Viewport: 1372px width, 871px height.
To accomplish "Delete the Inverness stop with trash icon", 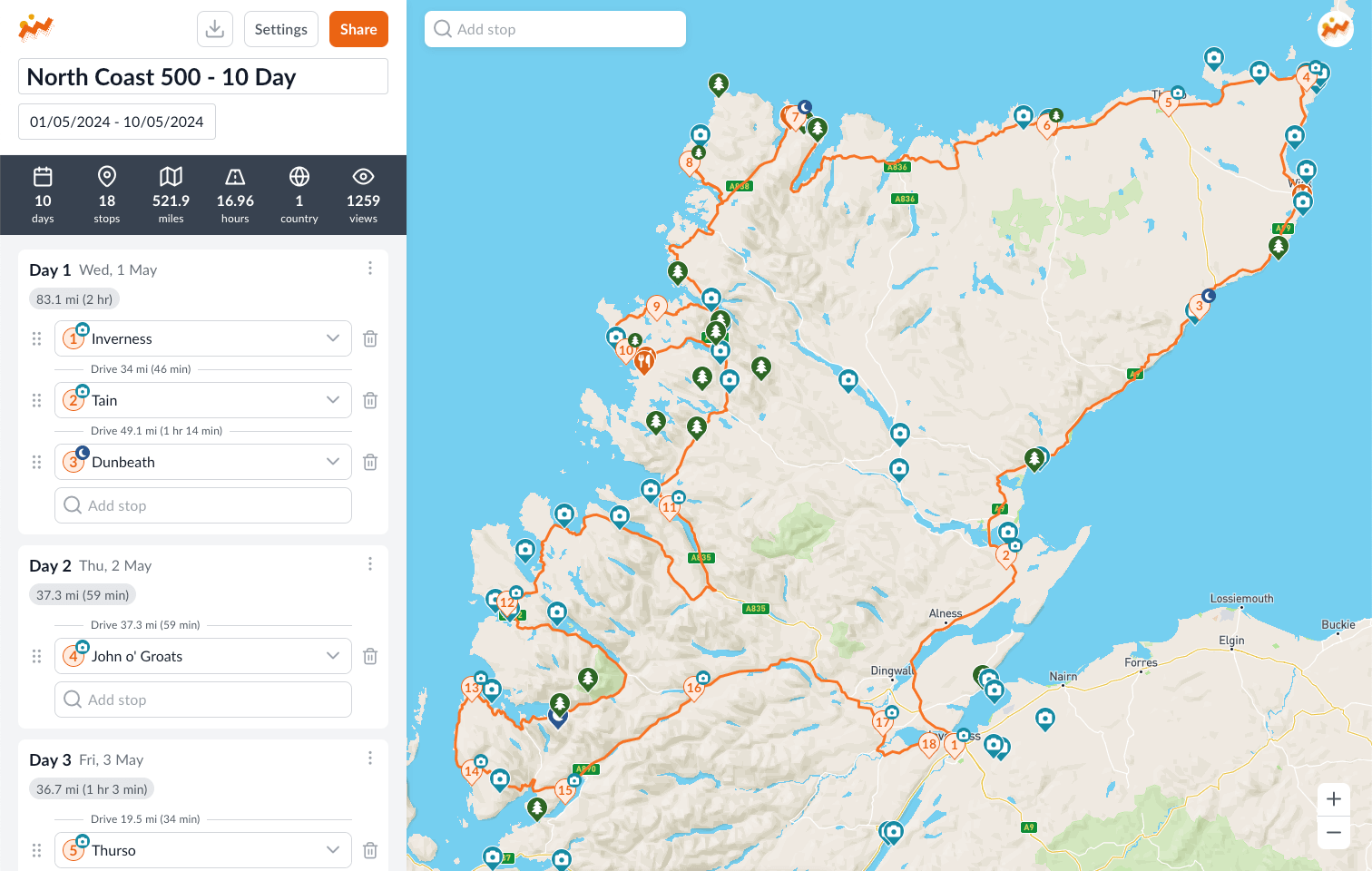I will click(x=370, y=338).
